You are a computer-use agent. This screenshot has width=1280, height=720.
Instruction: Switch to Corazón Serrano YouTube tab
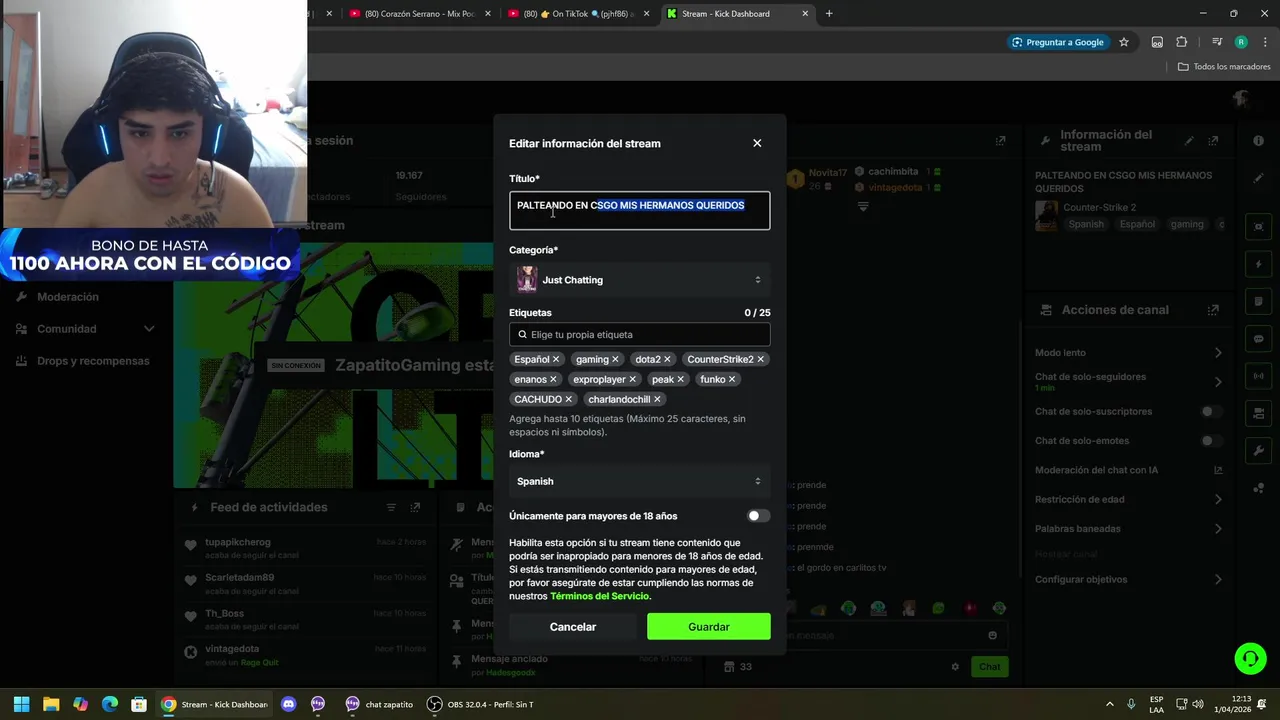[x=418, y=14]
